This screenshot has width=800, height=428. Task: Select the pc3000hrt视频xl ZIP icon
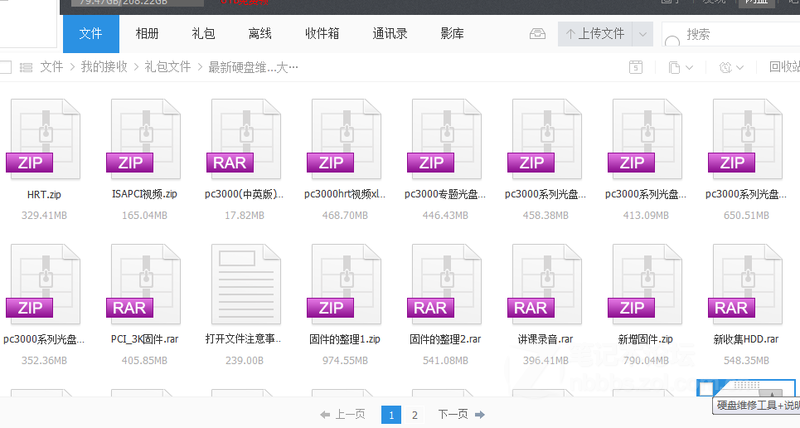tap(345, 138)
